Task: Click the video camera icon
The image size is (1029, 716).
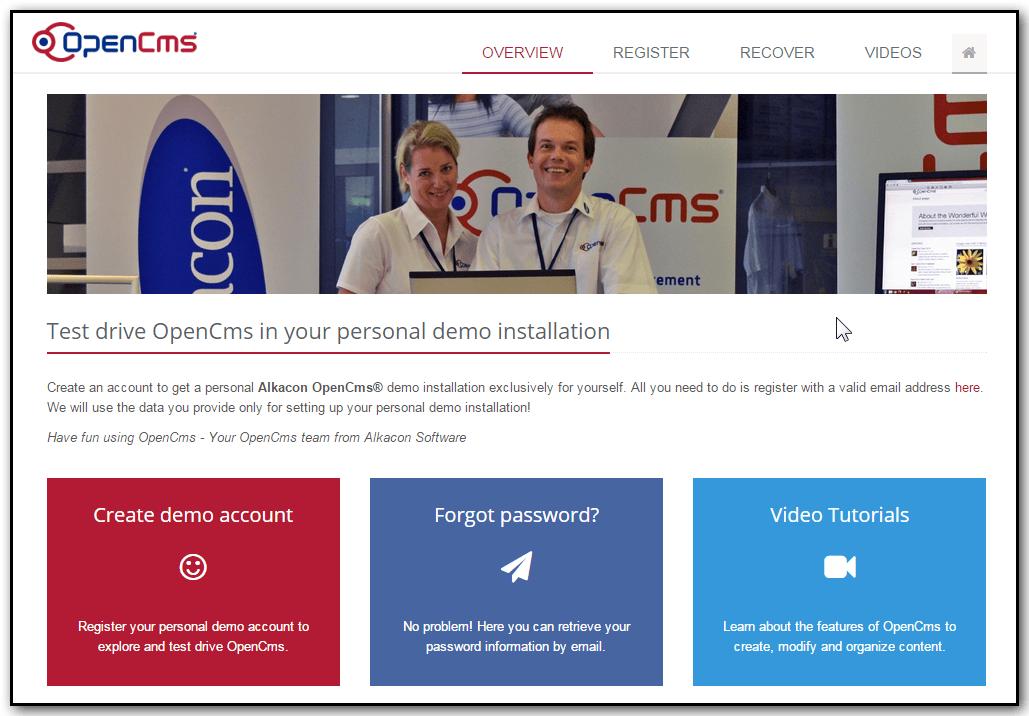Action: pyautogui.click(x=839, y=567)
